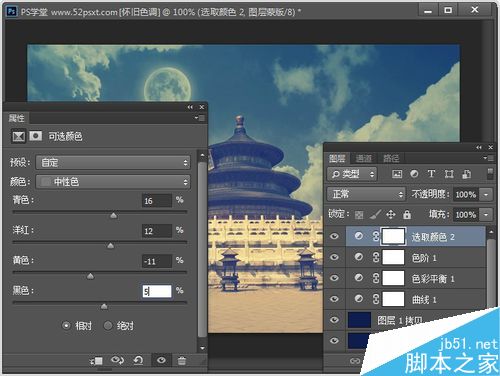Image resolution: width=500 pixels, height=376 pixels.
Task: Toggle adjustment layer visibility in Properties footer
Action: [x=161, y=360]
